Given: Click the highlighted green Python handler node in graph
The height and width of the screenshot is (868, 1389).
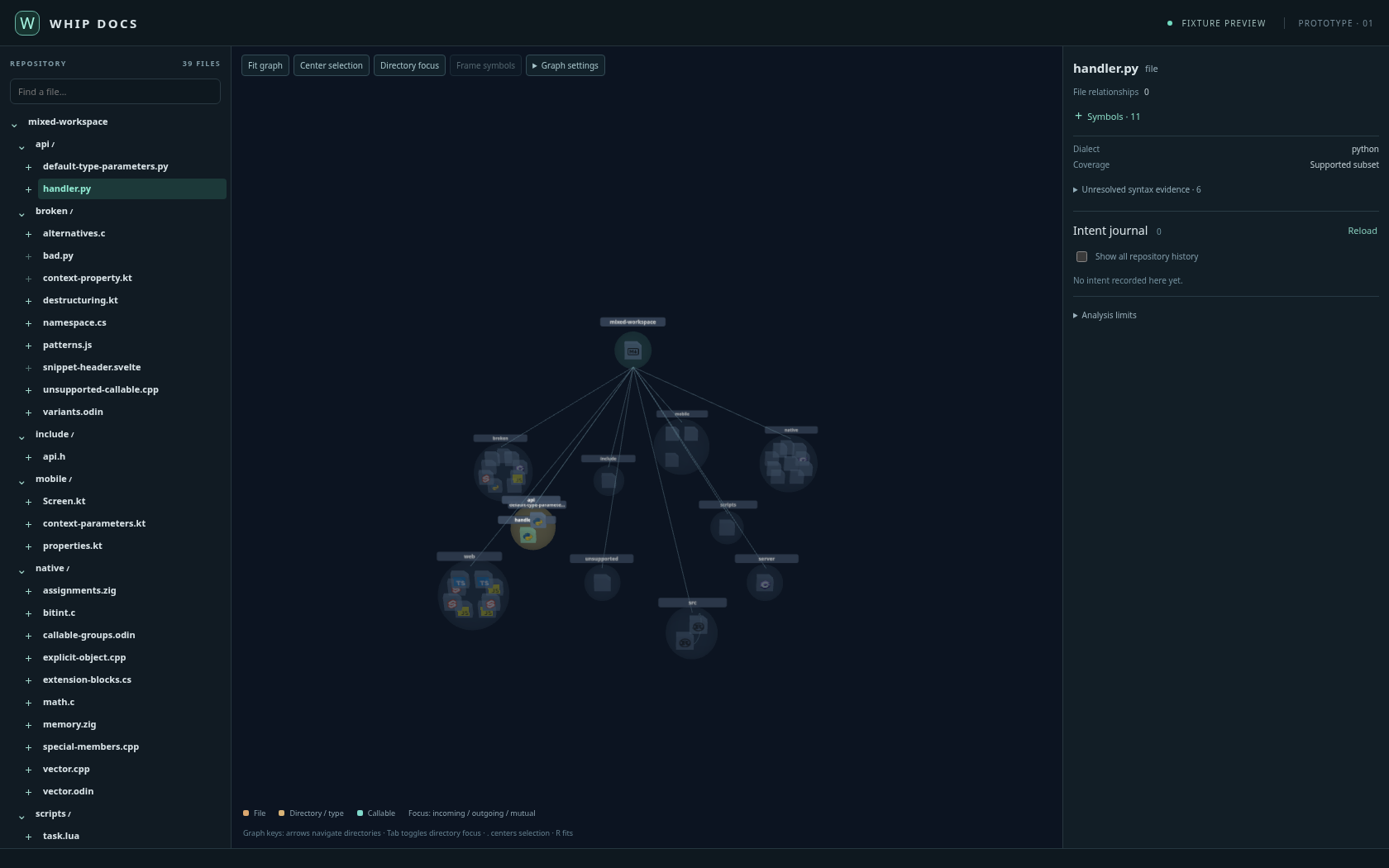Looking at the screenshot, I should [x=527, y=536].
